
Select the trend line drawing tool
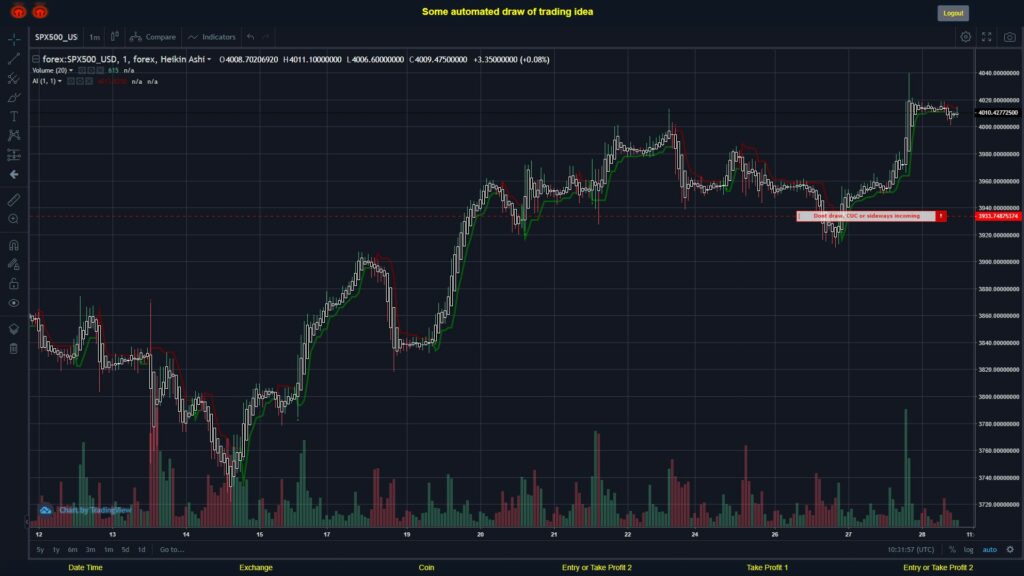(14, 59)
